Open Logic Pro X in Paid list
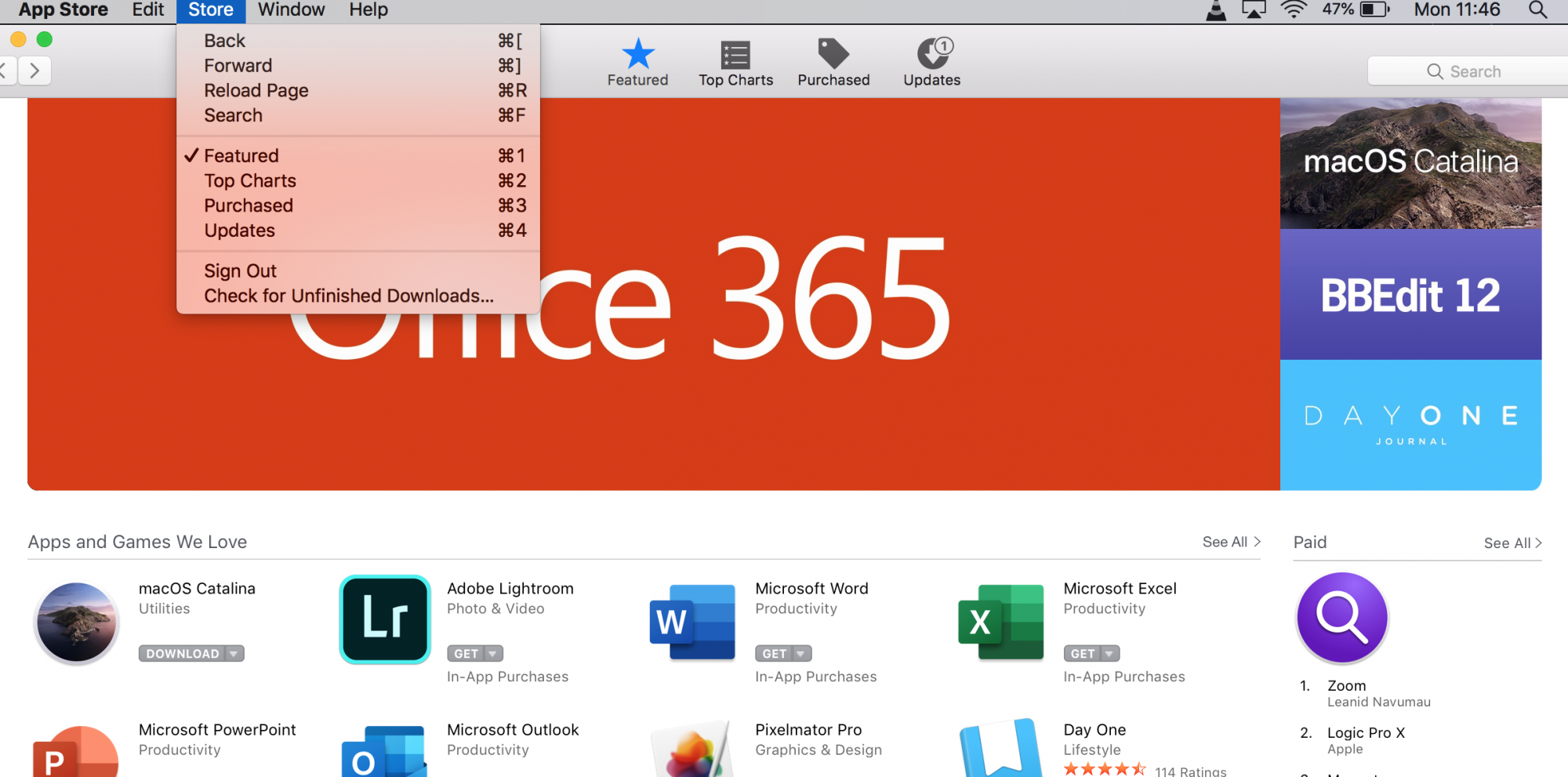 pyautogui.click(x=1366, y=733)
